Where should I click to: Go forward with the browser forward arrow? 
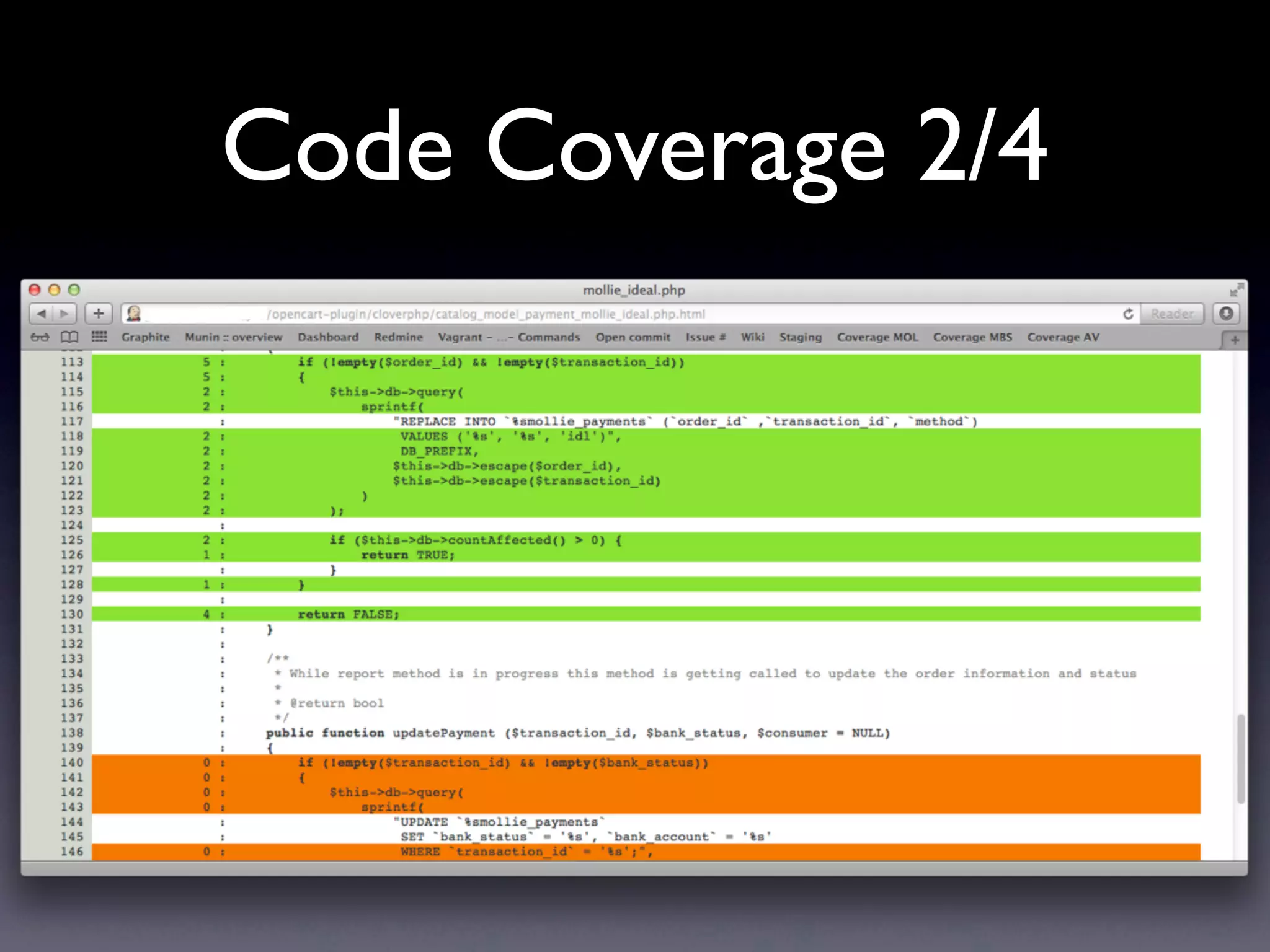point(64,314)
